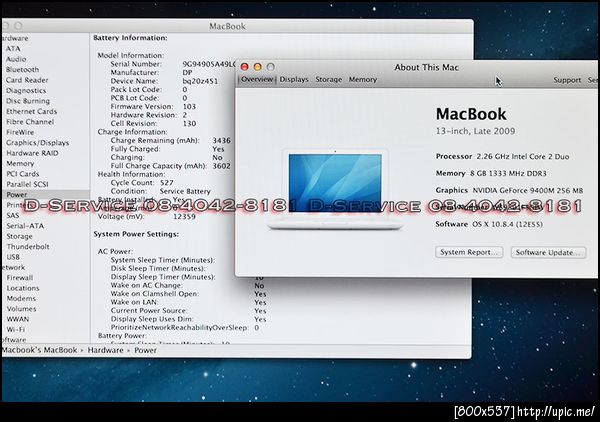Select Hardware RAID in the sidebar
Image resolution: width=600 pixels, height=422 pixels.
coord(32,153)
